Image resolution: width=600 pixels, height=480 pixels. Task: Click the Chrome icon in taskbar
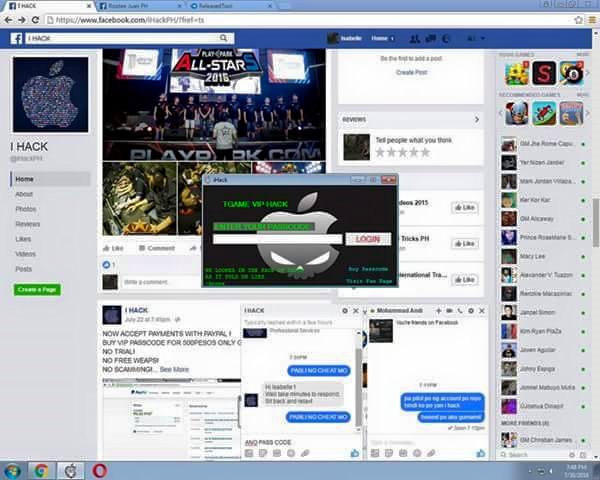[41, 470]
